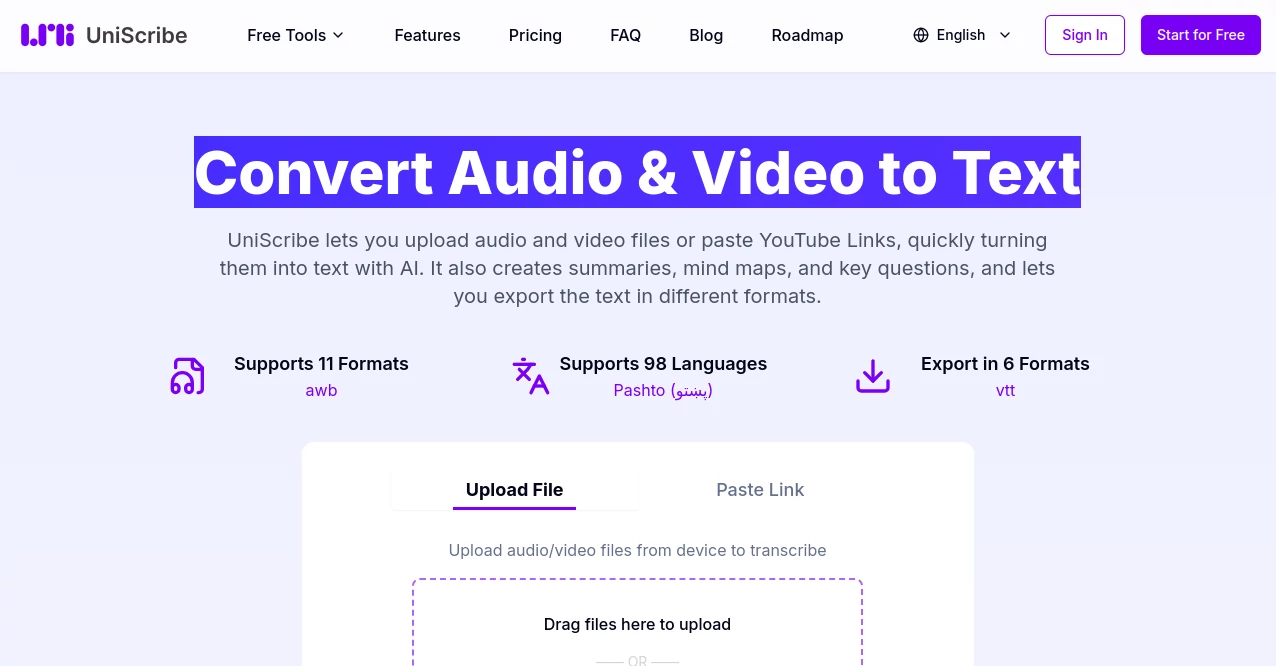
Task: Click the UniScribe brand name
Action: pyautogui.click(x=137, y=35)
